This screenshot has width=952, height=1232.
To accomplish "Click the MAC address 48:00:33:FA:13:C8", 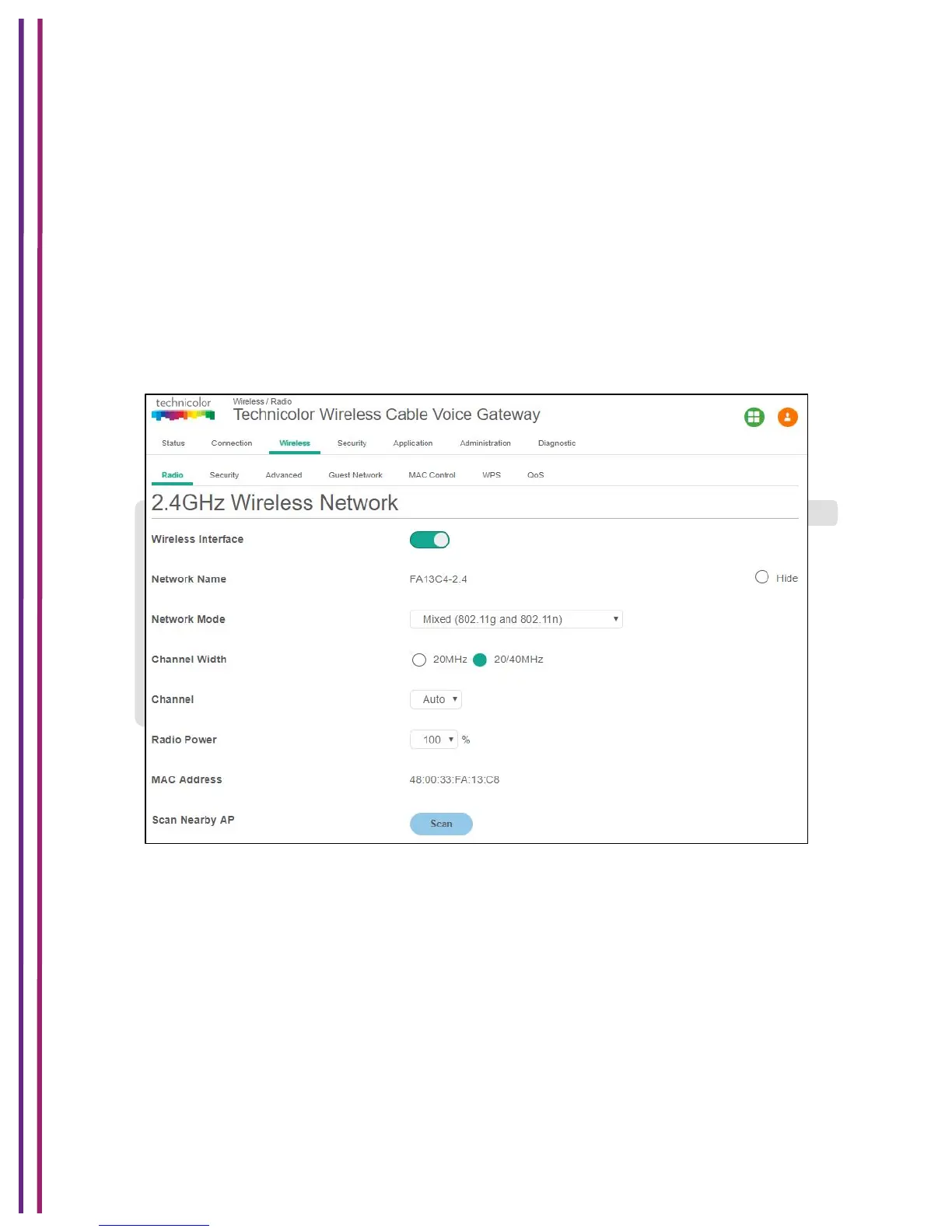I will pos(455,780).
